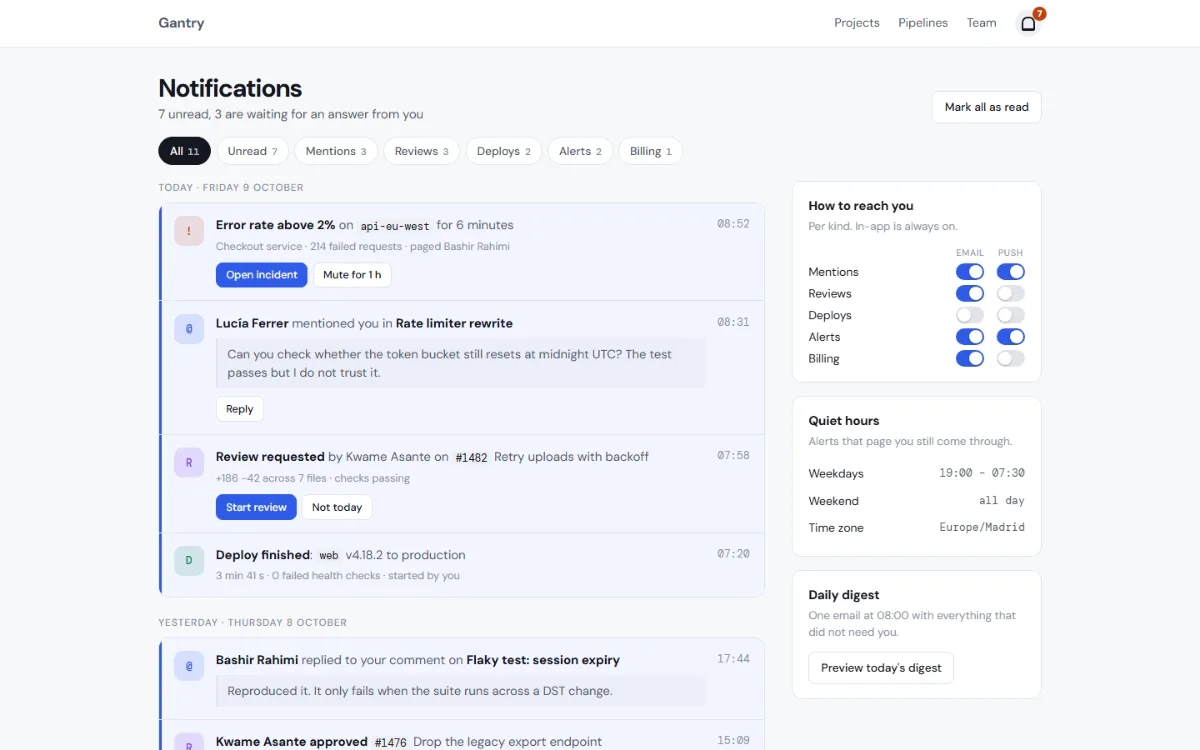Image resolution: width=1200 pixels, height=750 pixels.
Task: Open the Deploy finished web v4.18.2 notification
Action: tap(462, 565)
